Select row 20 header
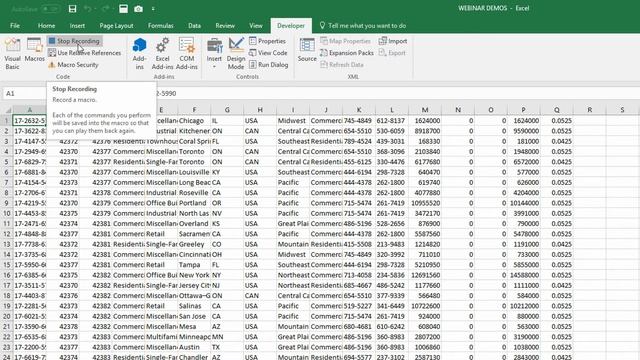Screen dimensions: 640x360 coord(7,316)
